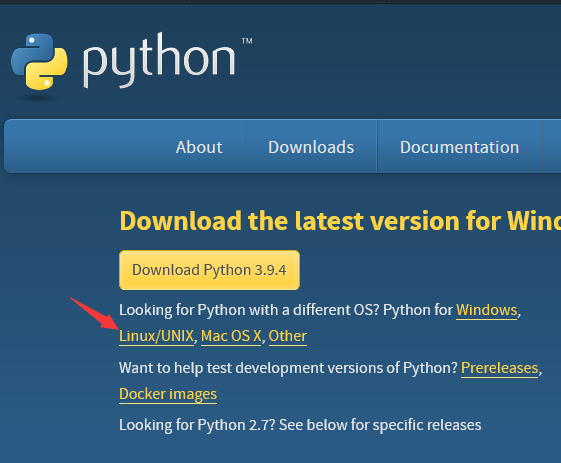
Task: Open the About menu
Action: [x=199, y=147]
